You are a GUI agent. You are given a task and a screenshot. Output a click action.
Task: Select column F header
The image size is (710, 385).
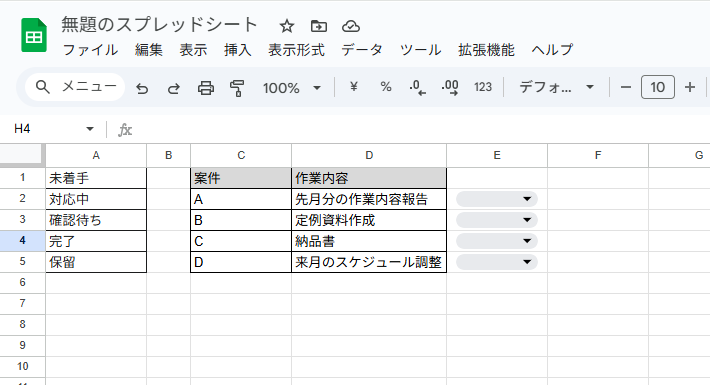coord(598,155)
